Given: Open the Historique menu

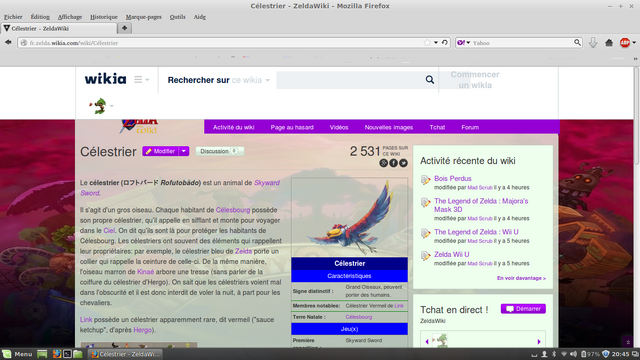Looking at the screenshot, I should coord(104,17).
